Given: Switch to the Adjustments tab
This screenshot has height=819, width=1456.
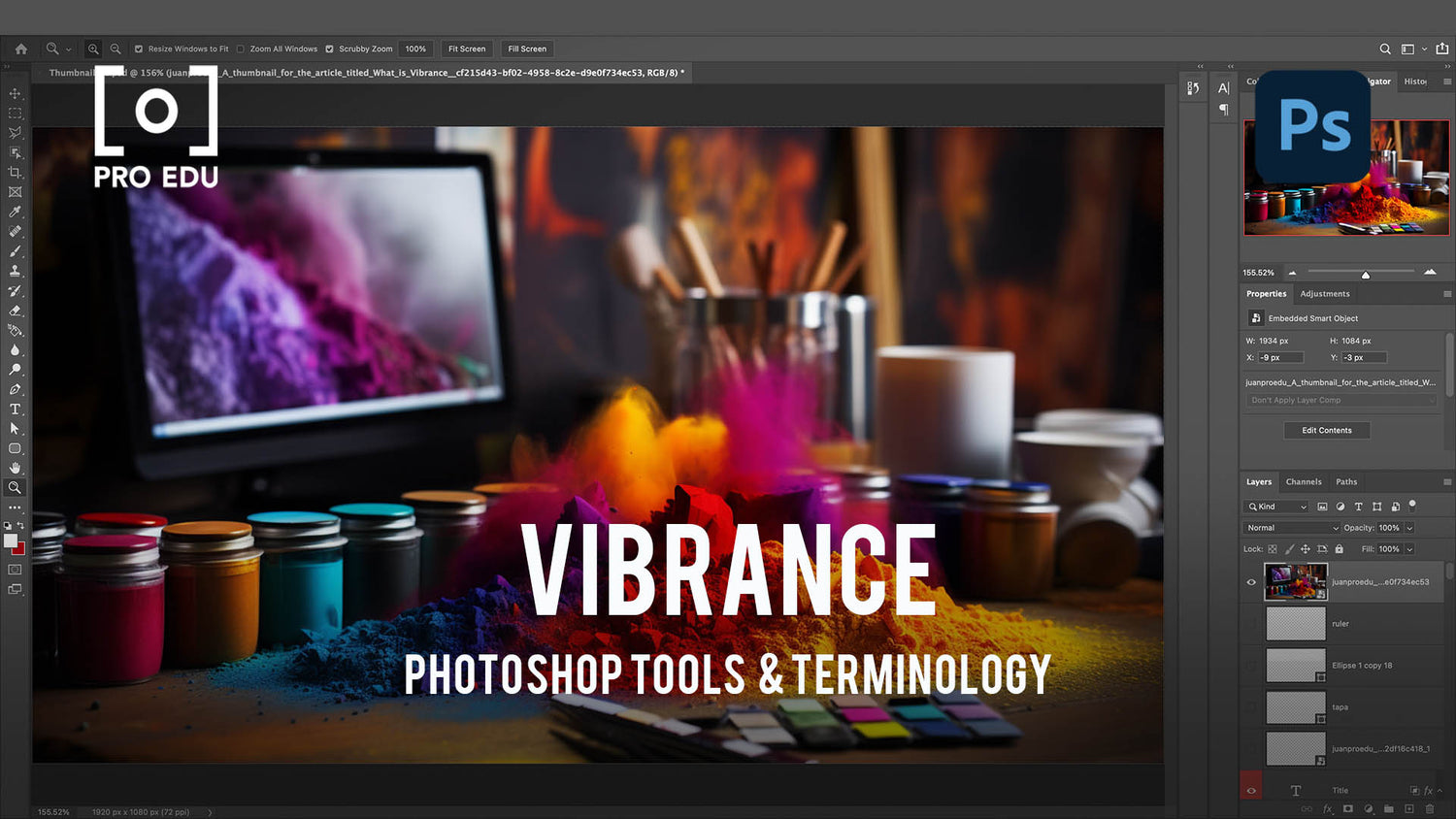Looking at the screenshot, I should tap(1325, 293).
